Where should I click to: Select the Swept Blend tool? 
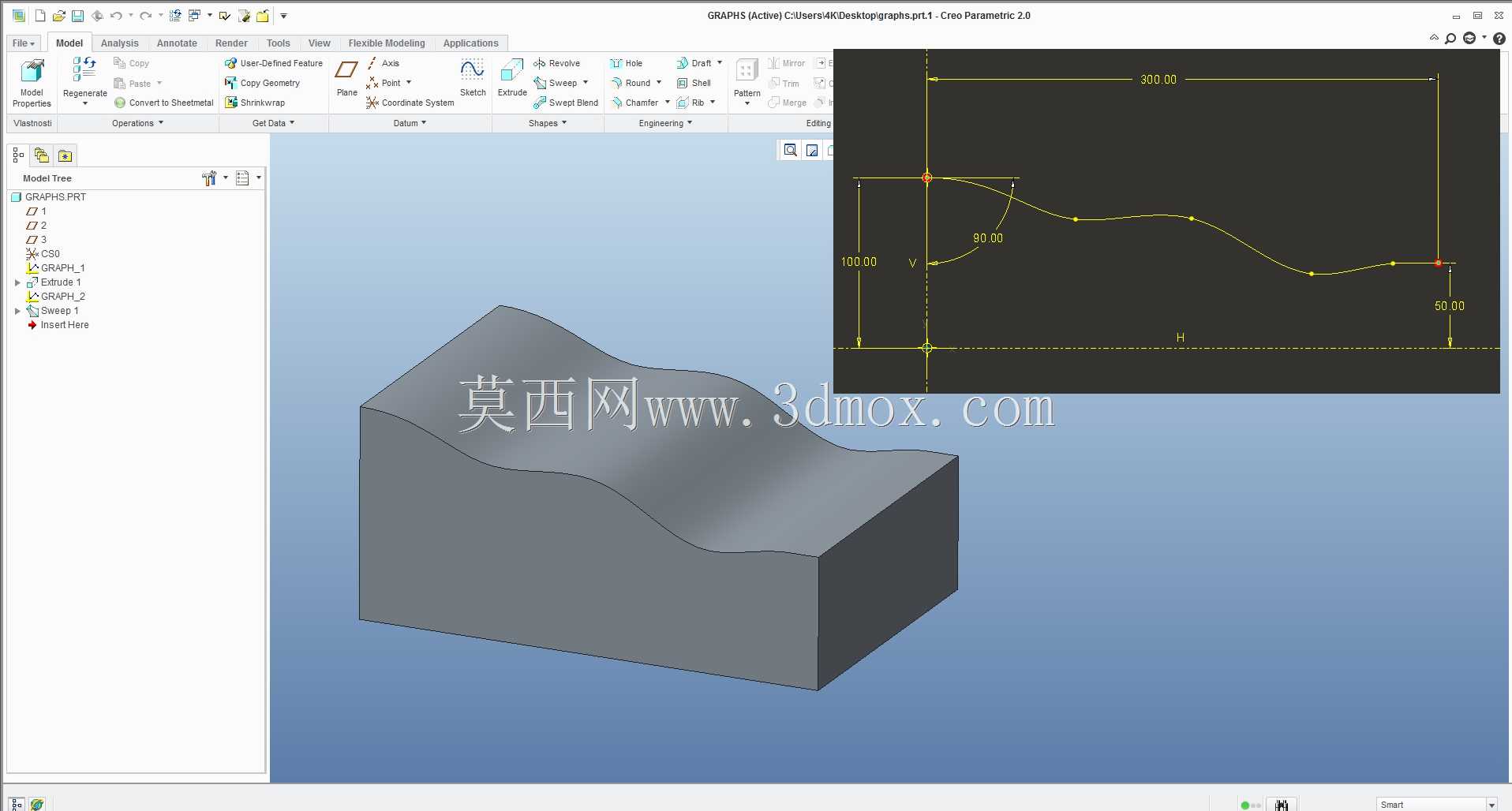click(x=566, y=103)
